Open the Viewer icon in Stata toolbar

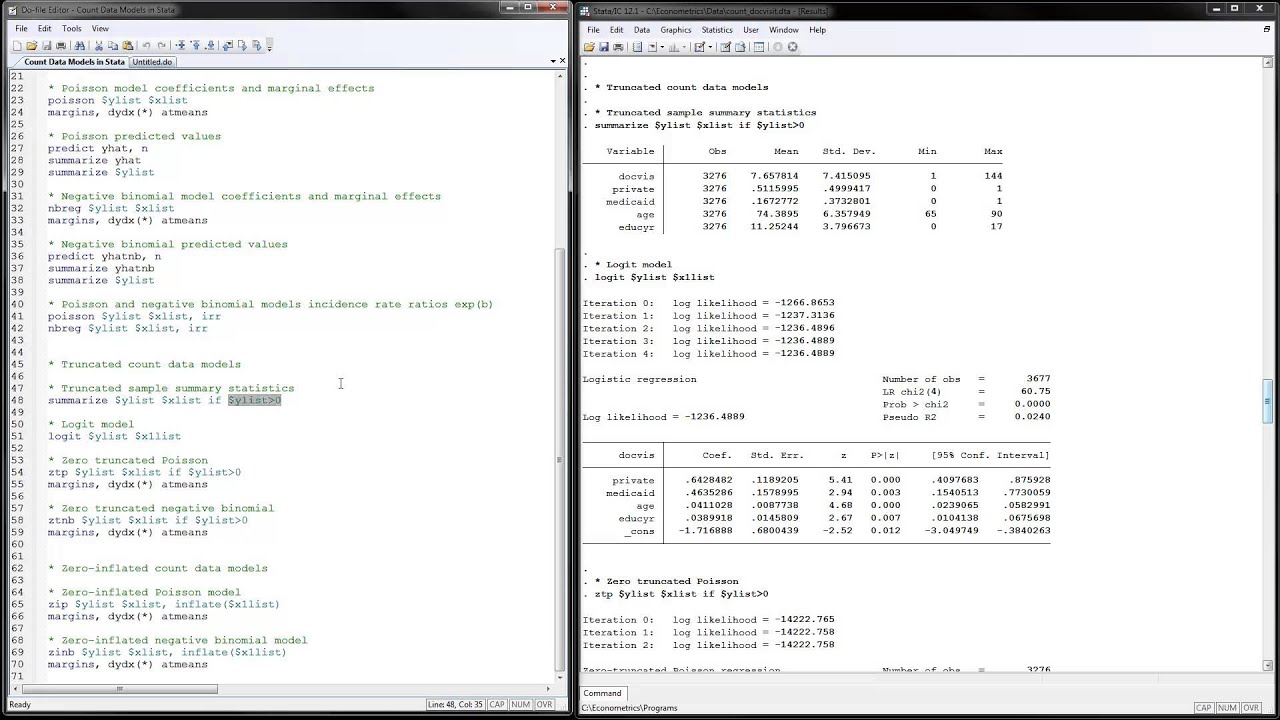coord(652,47)
